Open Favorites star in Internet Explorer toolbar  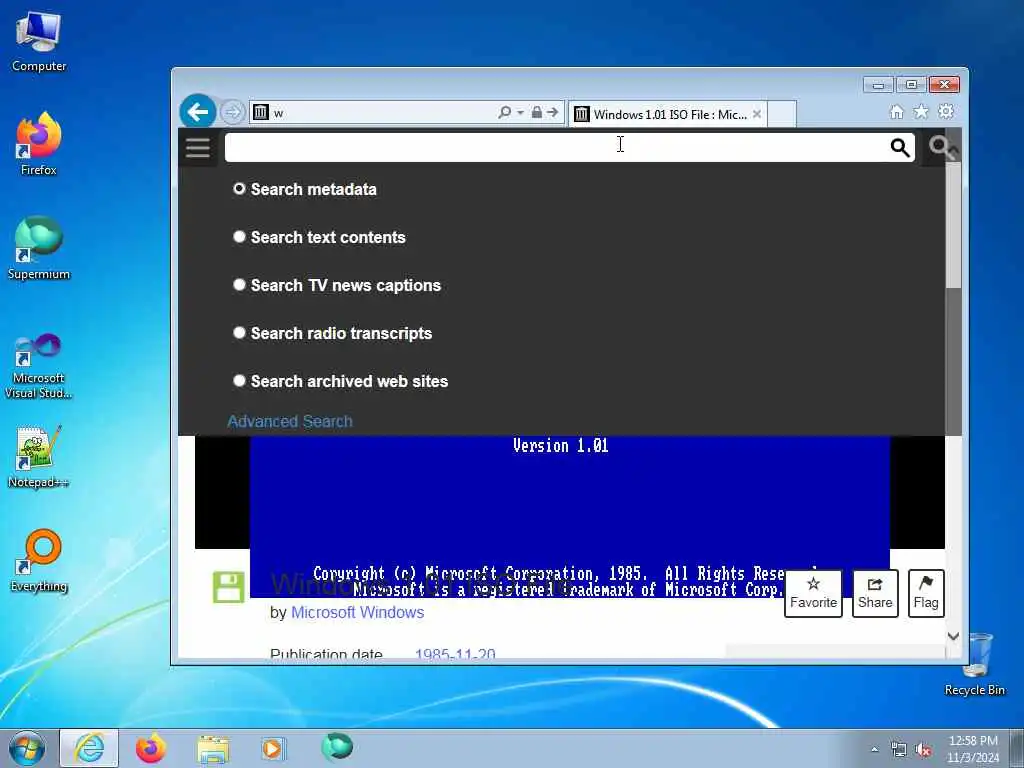point(921,112)
